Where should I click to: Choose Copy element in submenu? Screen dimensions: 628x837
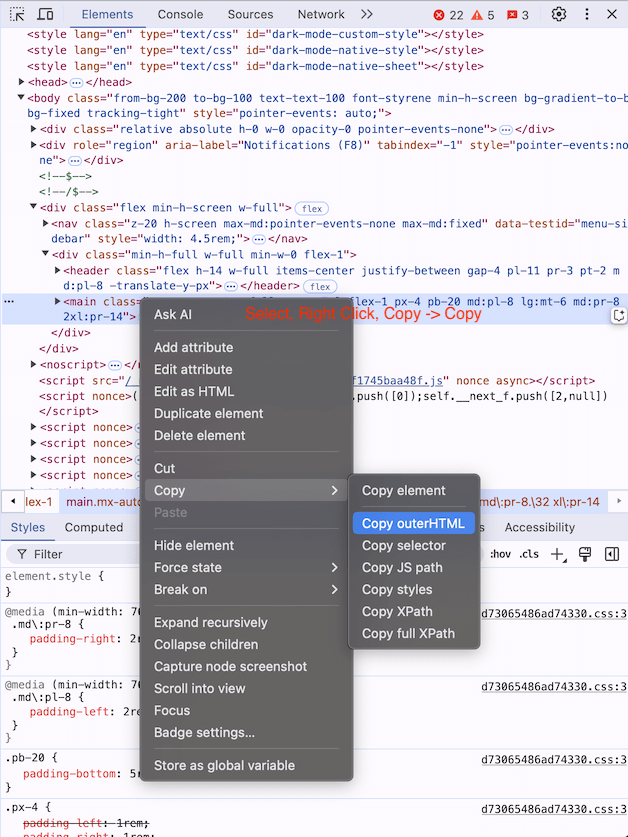pos(413,491)
